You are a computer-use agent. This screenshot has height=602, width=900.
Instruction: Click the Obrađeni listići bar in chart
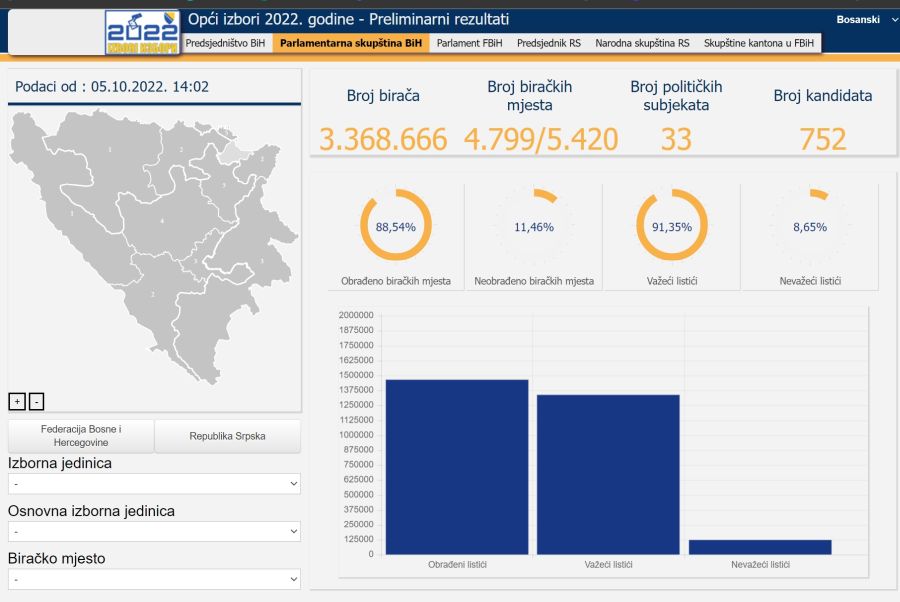pos(456,467)
